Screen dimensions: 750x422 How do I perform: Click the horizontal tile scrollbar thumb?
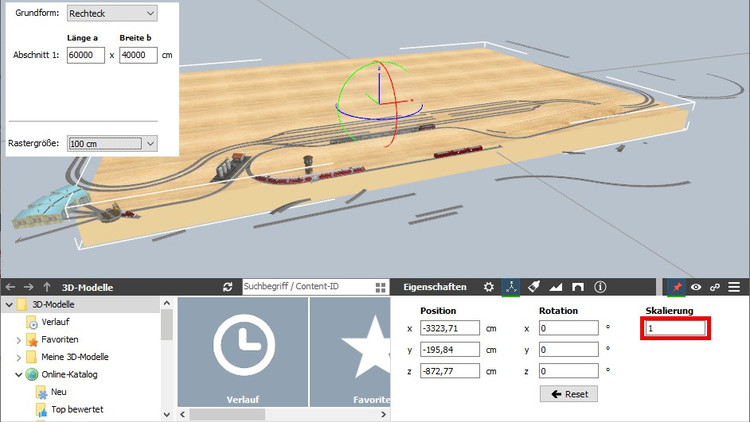(x=227, y=414)
